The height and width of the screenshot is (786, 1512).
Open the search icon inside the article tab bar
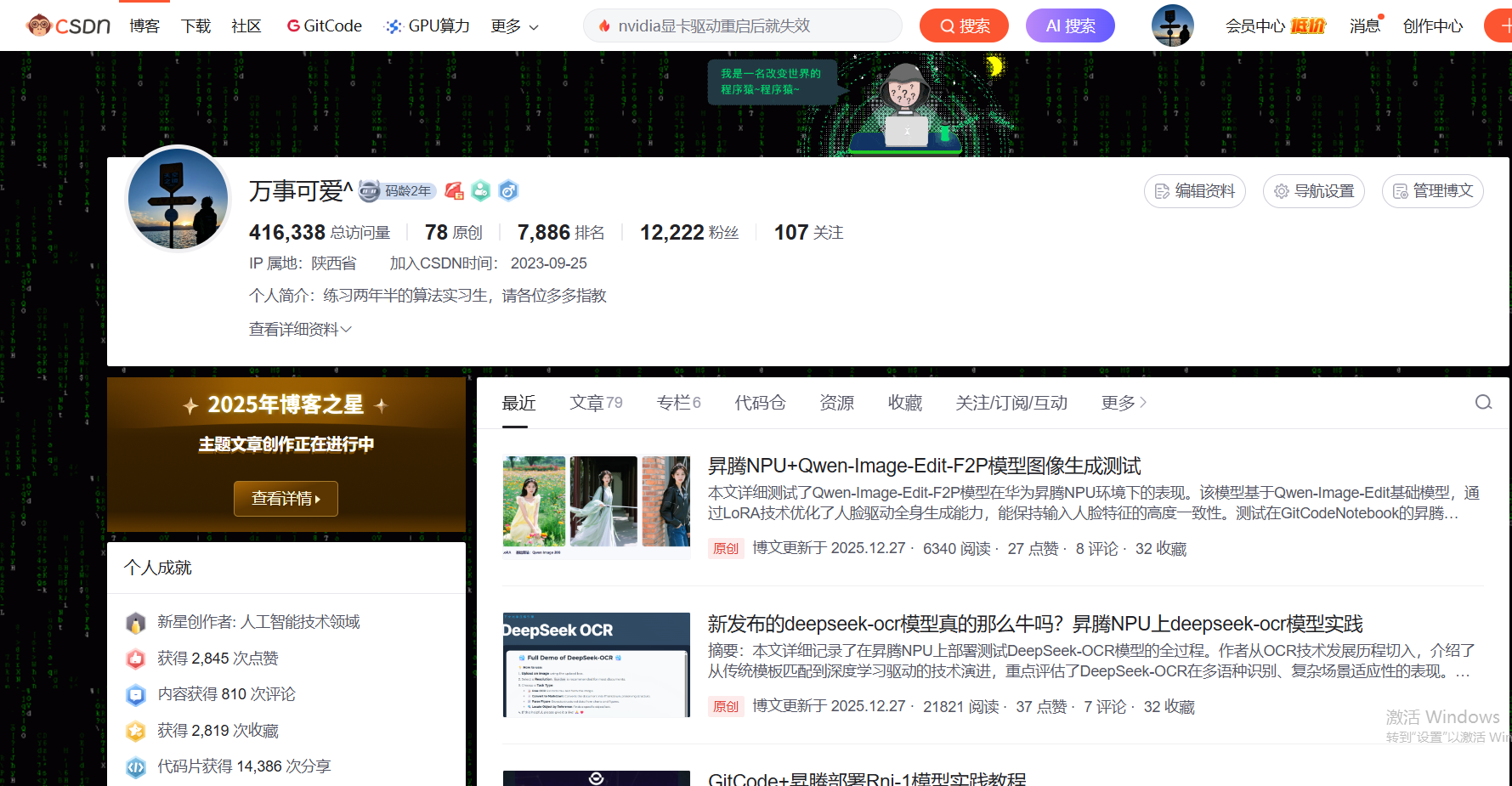coord(1483,402)
